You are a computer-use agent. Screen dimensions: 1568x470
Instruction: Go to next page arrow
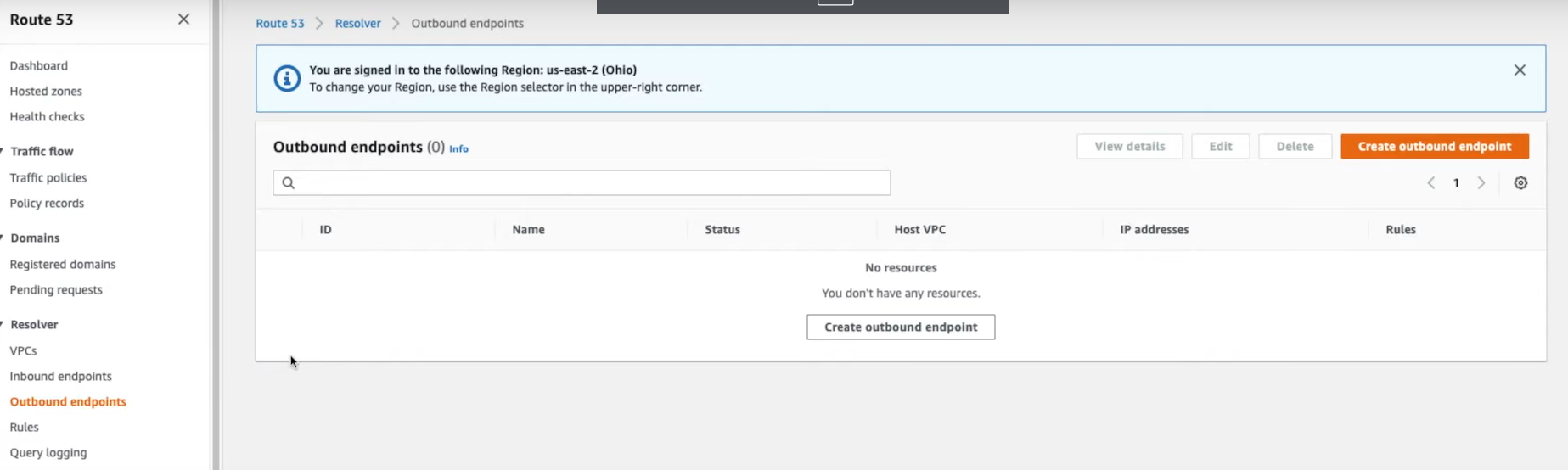(1481, 183)
